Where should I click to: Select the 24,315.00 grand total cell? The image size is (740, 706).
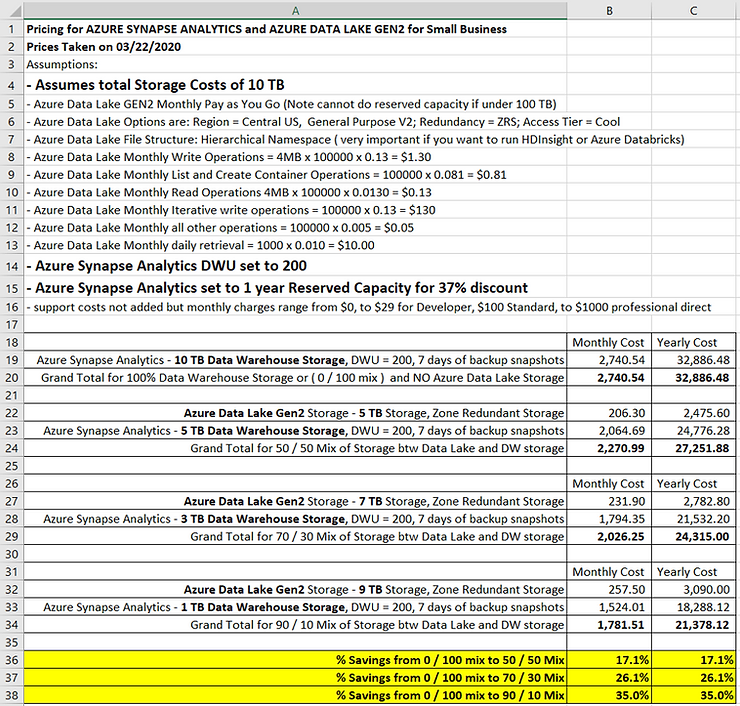(693, 536)
